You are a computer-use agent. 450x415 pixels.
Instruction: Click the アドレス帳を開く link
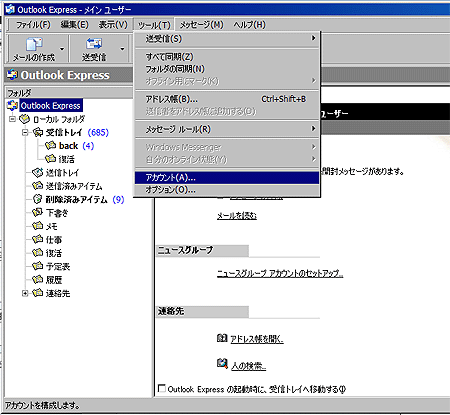click(257, 339)
